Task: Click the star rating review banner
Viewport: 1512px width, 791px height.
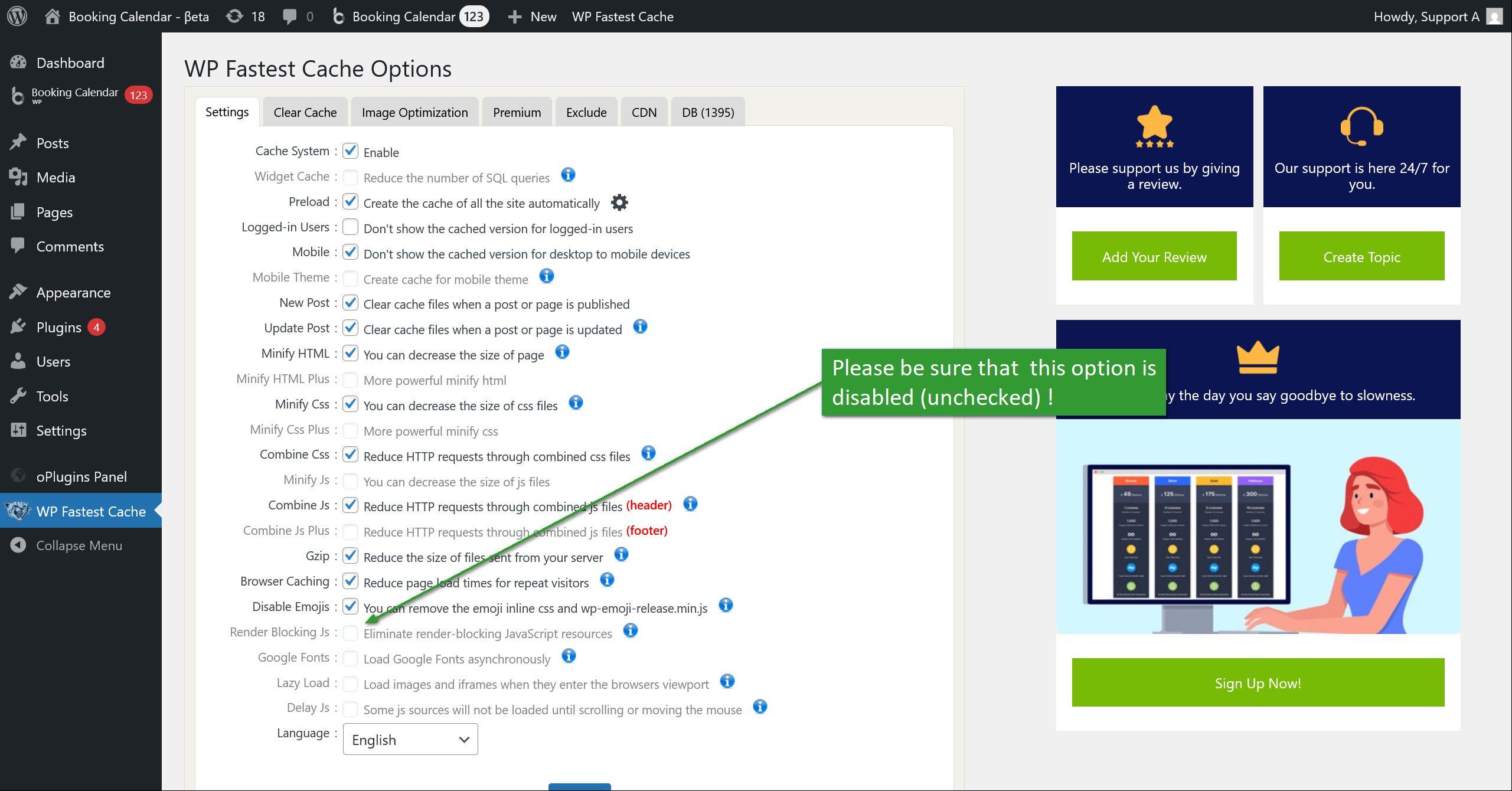Action: (1154, 146)
